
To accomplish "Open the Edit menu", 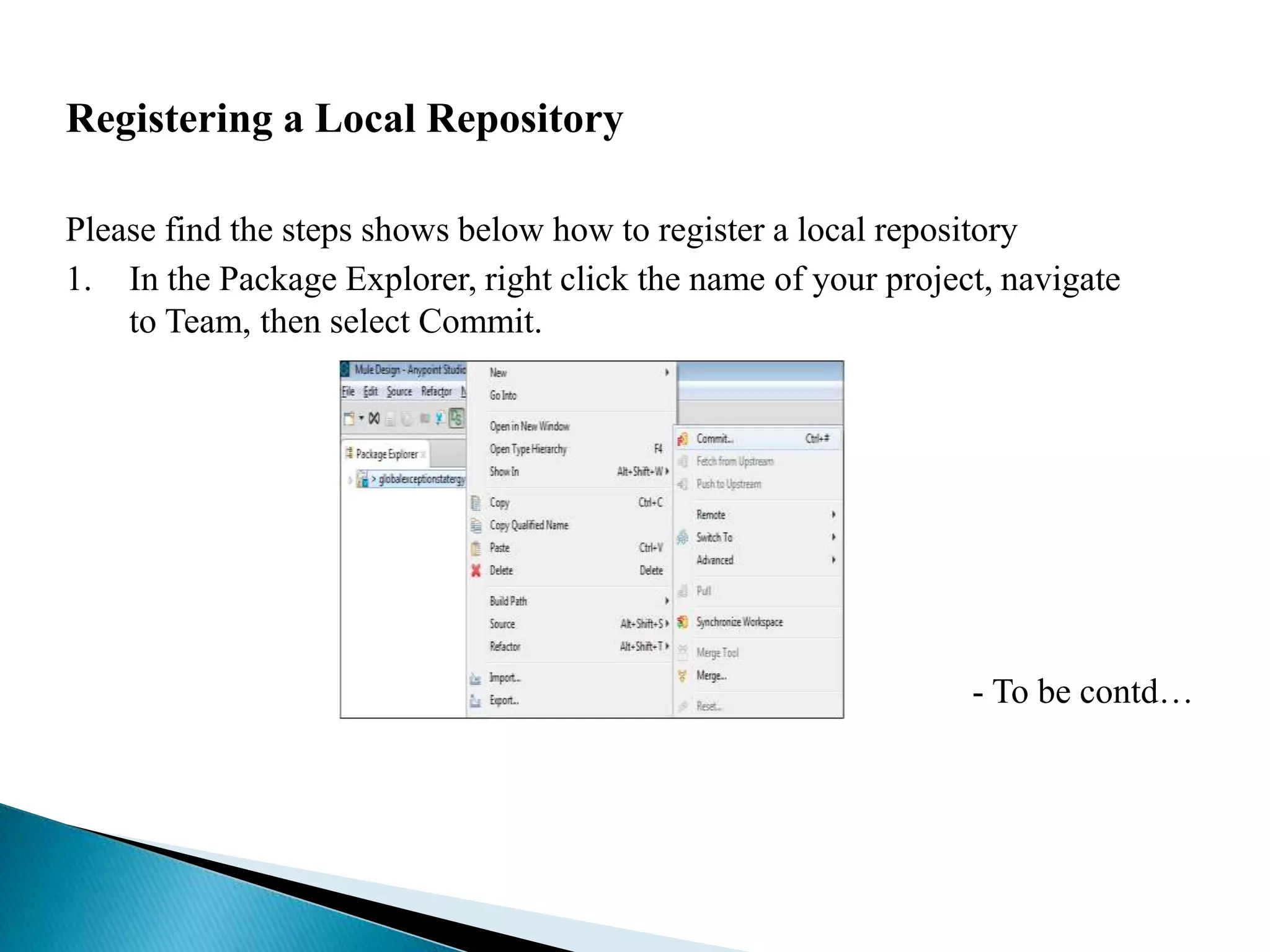I will [370, 392].
